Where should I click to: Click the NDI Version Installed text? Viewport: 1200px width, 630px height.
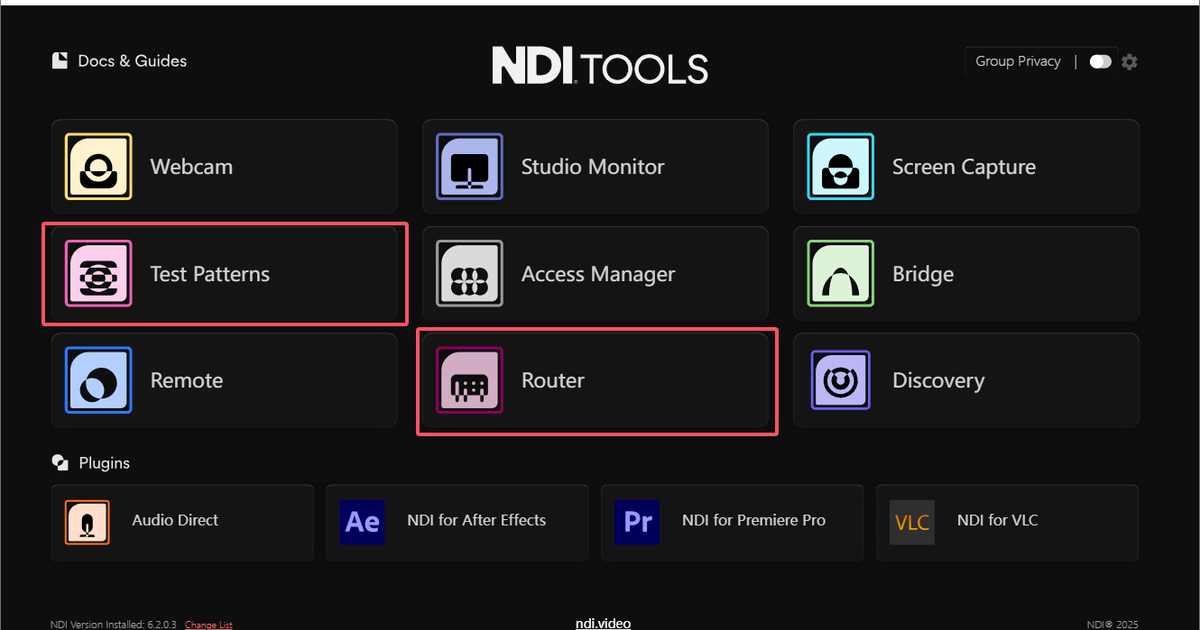point(113,625)
